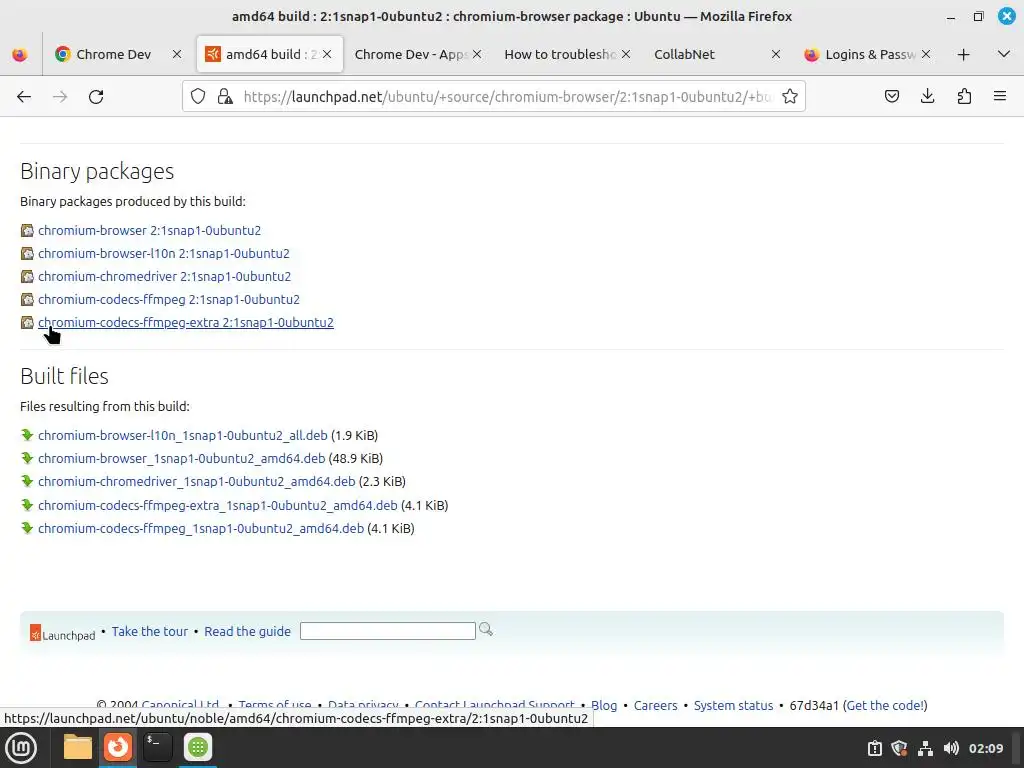Open chromium-browser 2:1snap1-0ubuntu2 package link
Image resolution: width=1024 pixels, height=768 pixels.
(x=150, y=231)
